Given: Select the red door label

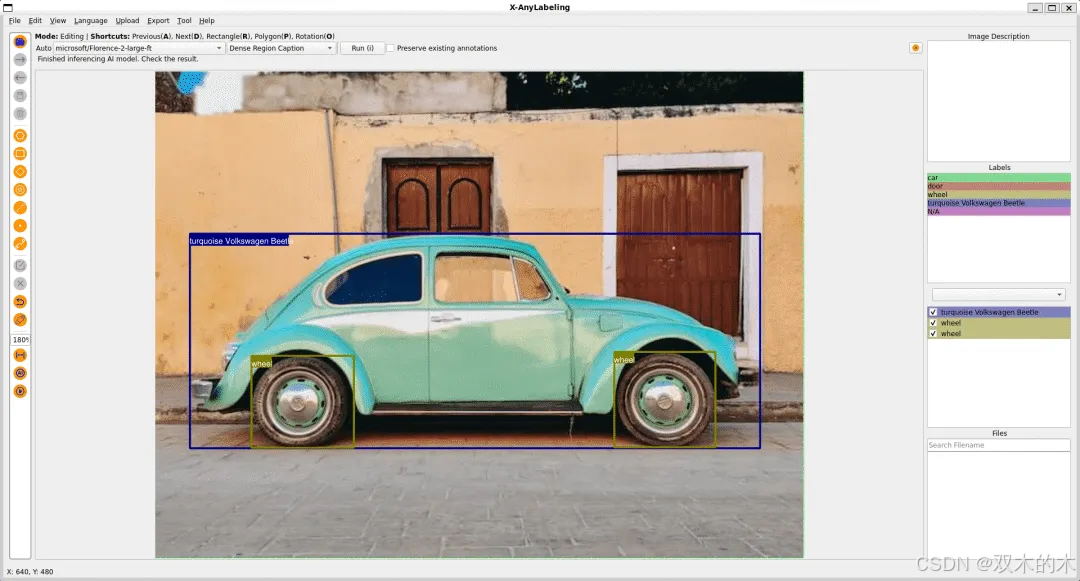Looking at the screenshot, I should [998, 186].
